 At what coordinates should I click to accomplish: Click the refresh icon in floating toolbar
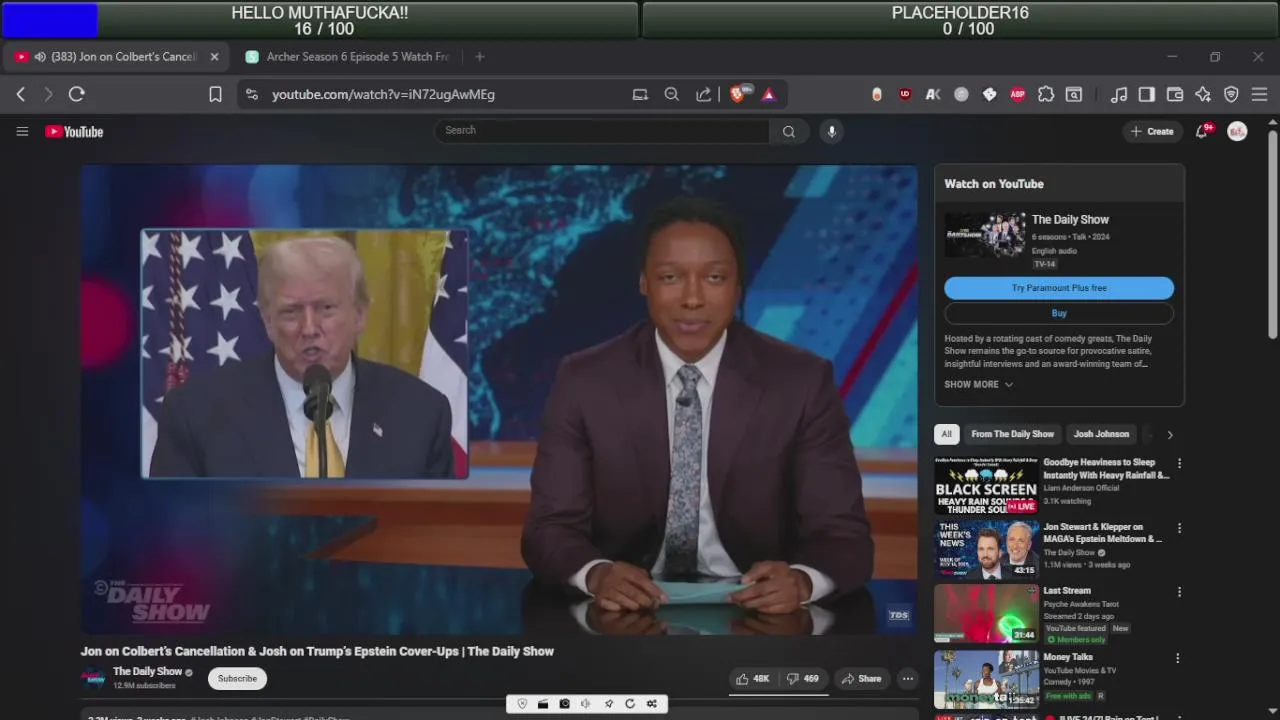[630, 704]
